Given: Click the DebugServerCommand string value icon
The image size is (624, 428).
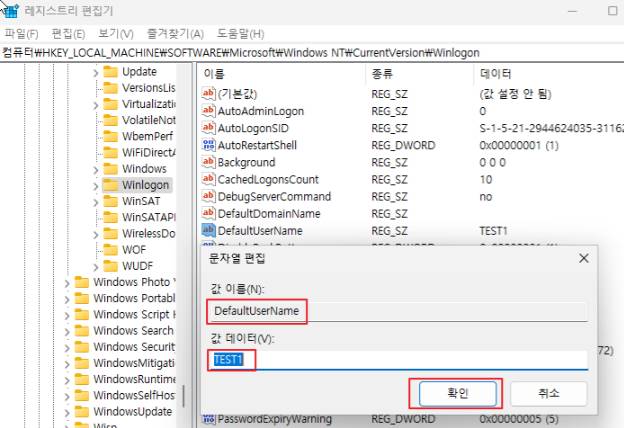Looking at the screenshot, I should click(x=208, y=196).
